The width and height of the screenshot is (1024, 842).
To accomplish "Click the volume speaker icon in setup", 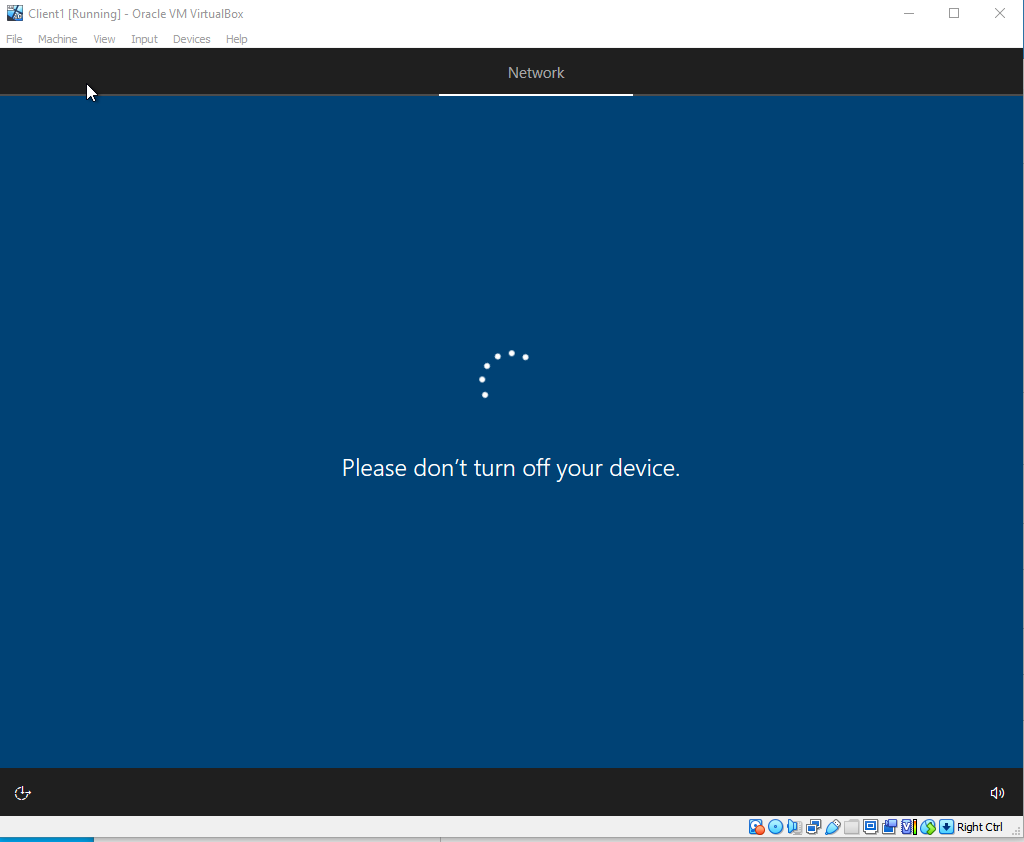I will [x=997, y=793].
